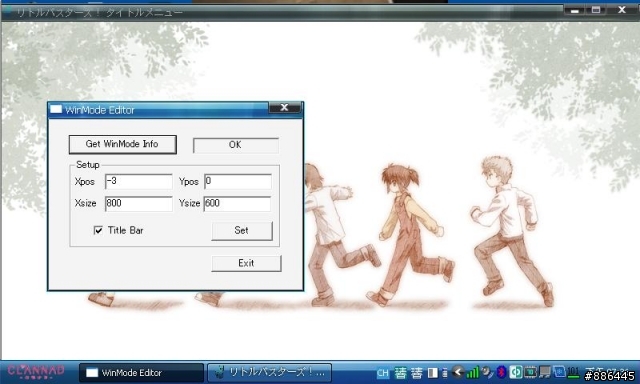The image size is (640, 384).
Task: Switch to WinMode Editor taskbar button
Action: pos(141,373)
